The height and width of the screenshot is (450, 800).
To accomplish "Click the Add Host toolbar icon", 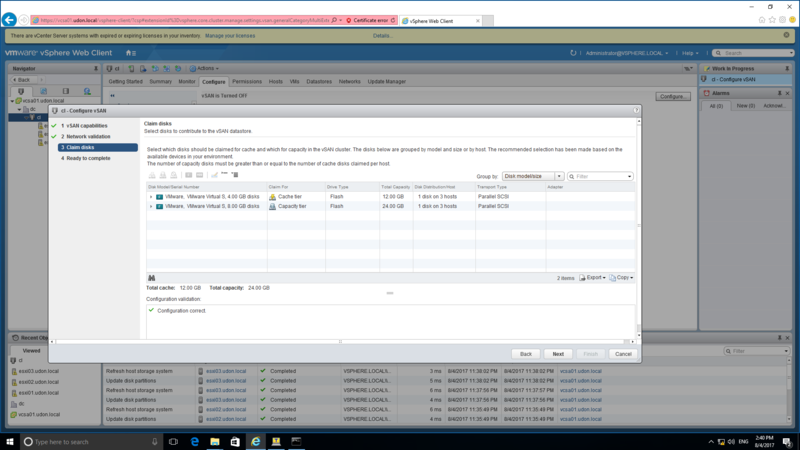I will 131,68.
